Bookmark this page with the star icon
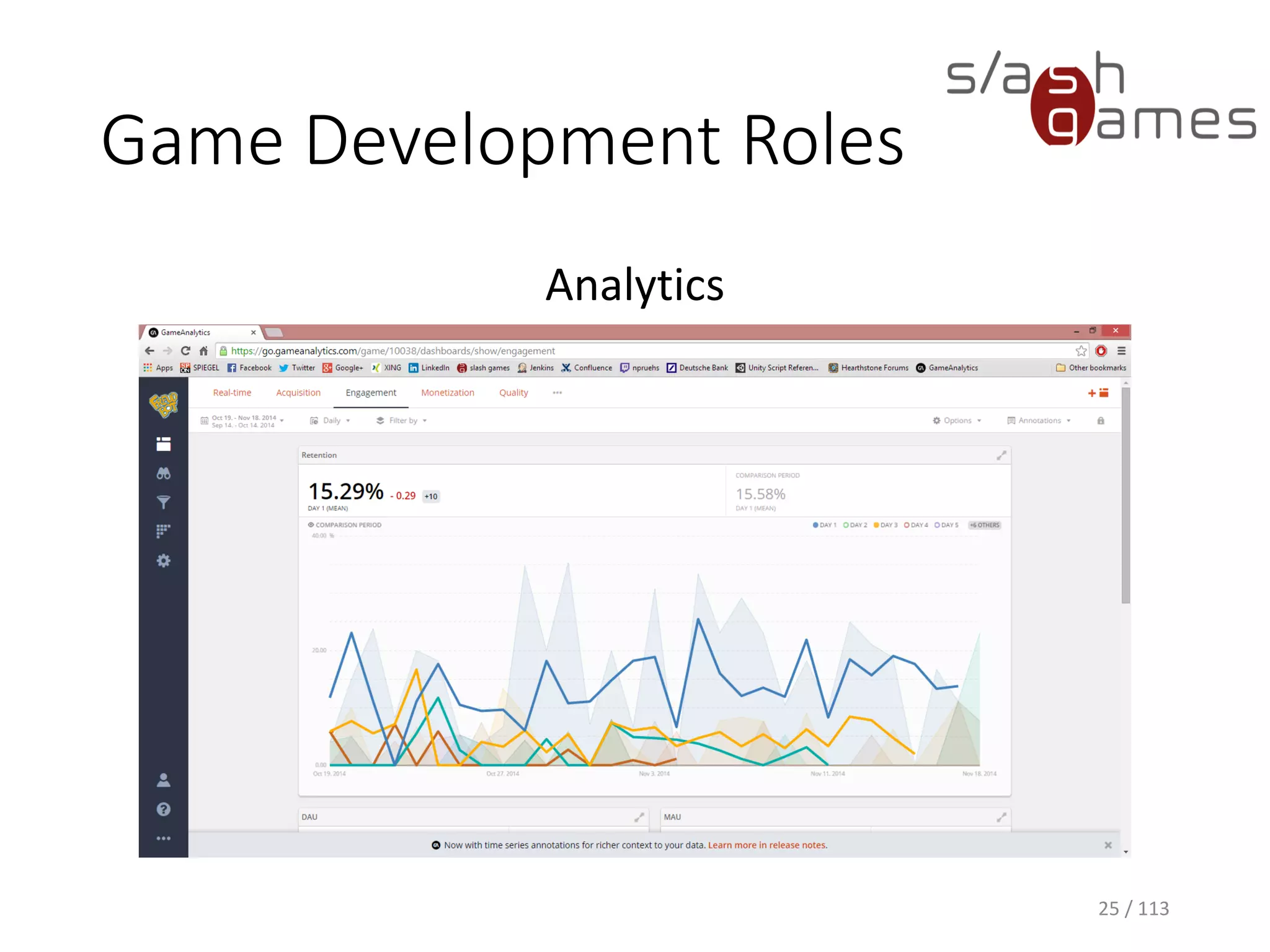The height and width of the screenshot is (952, 1270). (x=1081, y=351)
